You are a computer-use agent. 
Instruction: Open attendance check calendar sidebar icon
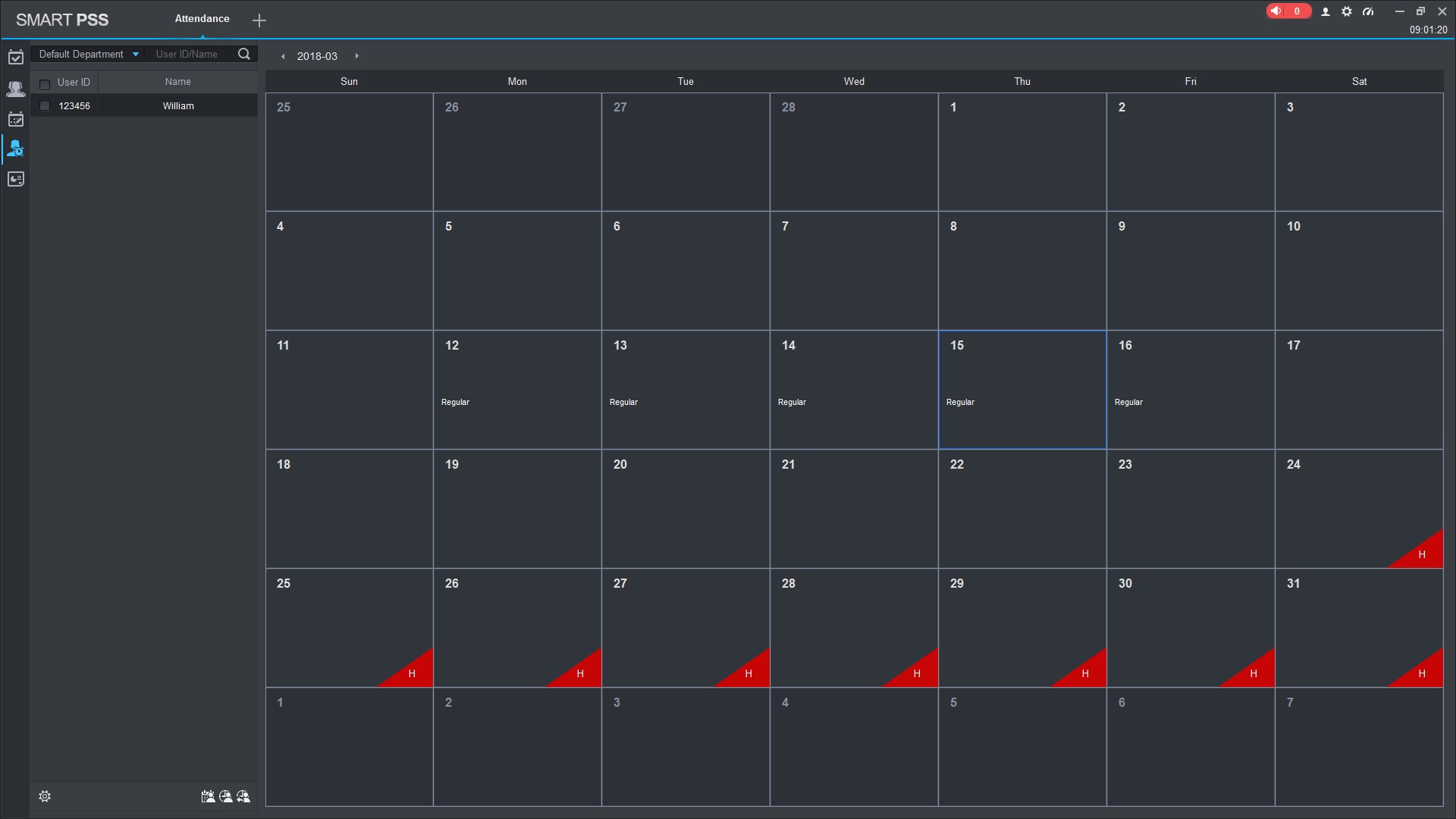[x=15, y=58]
